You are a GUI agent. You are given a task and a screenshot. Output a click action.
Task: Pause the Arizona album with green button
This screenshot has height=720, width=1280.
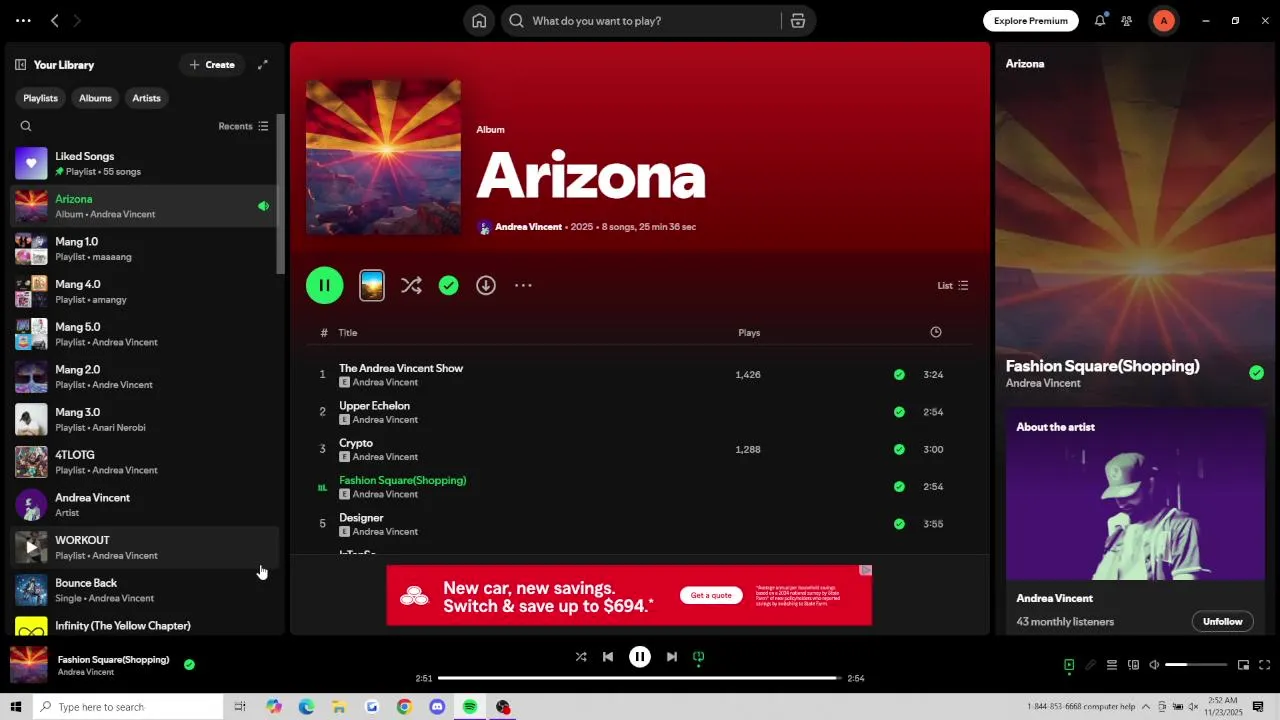click(x=325, y=286)
